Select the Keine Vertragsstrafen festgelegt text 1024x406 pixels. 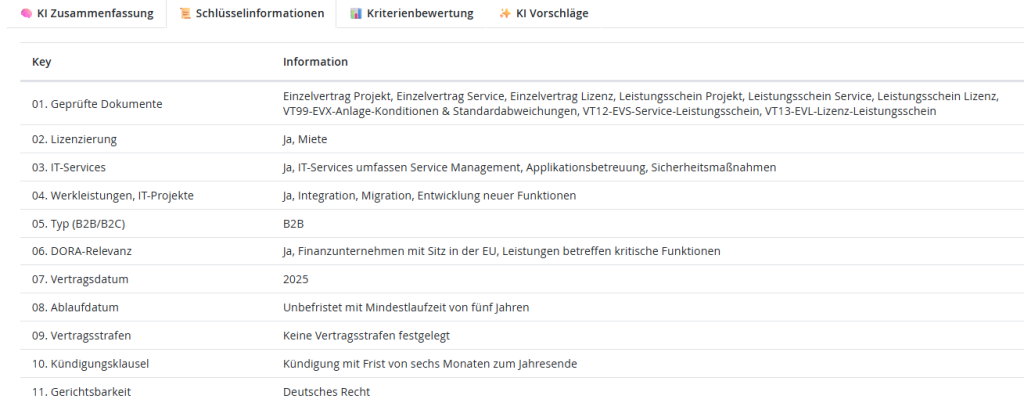[x=369, y=335]
